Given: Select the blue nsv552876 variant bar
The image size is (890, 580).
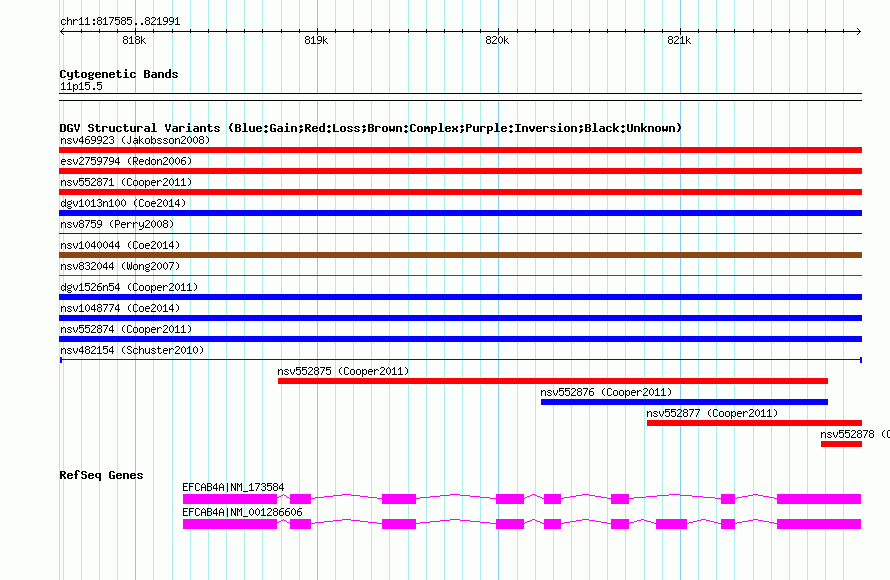Looking at the screenshot, I should [x=685, y=402].
